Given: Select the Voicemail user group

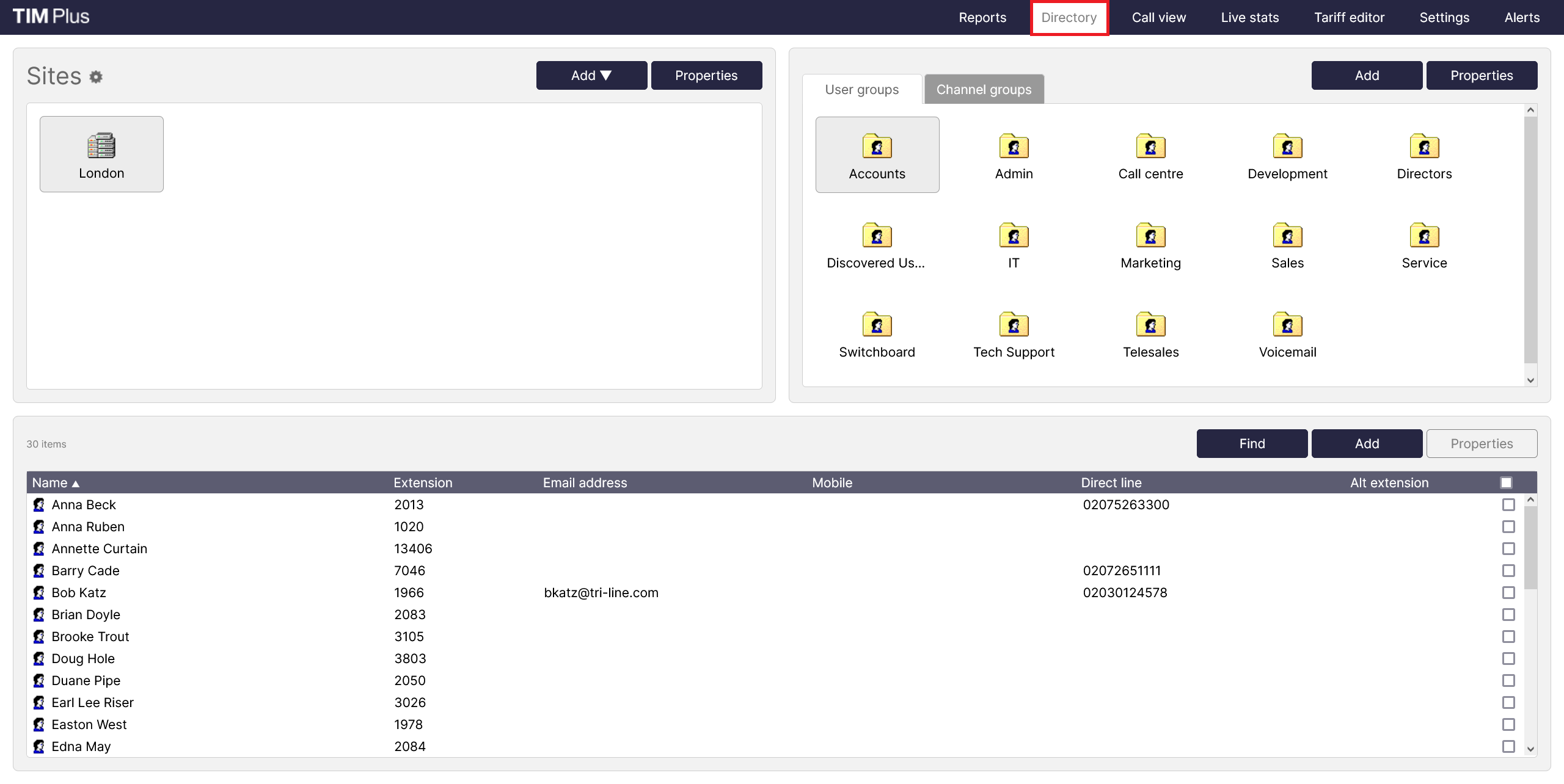Looking at the screenshot, I should click(1287, 333).
